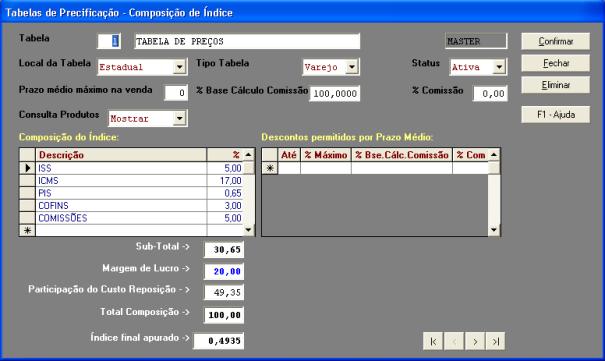Select the ISS row marker arrow
The width and height of the screenshot is (605, 361).
pos(27,168)
